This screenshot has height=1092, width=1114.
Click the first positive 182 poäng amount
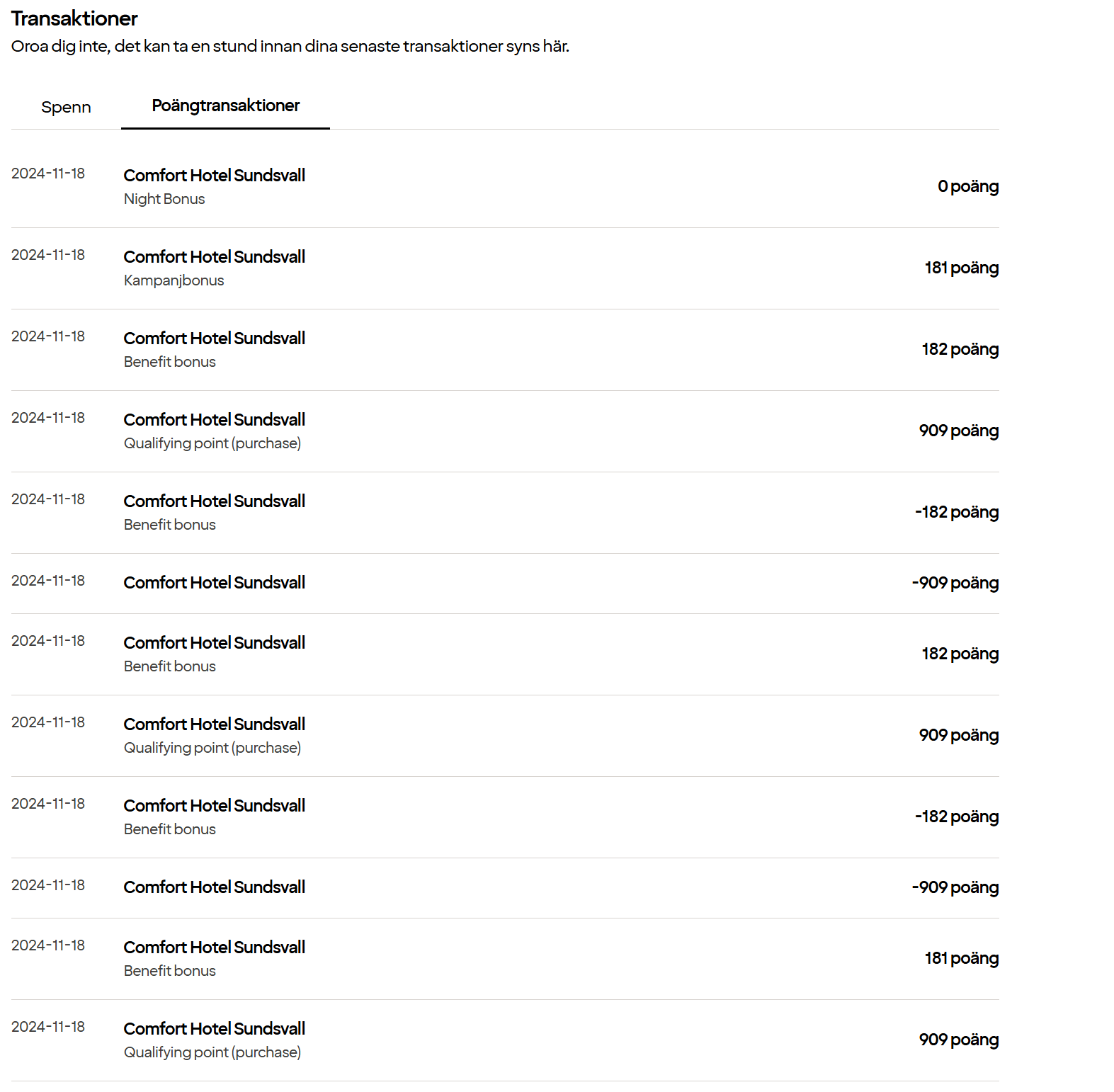960,349
